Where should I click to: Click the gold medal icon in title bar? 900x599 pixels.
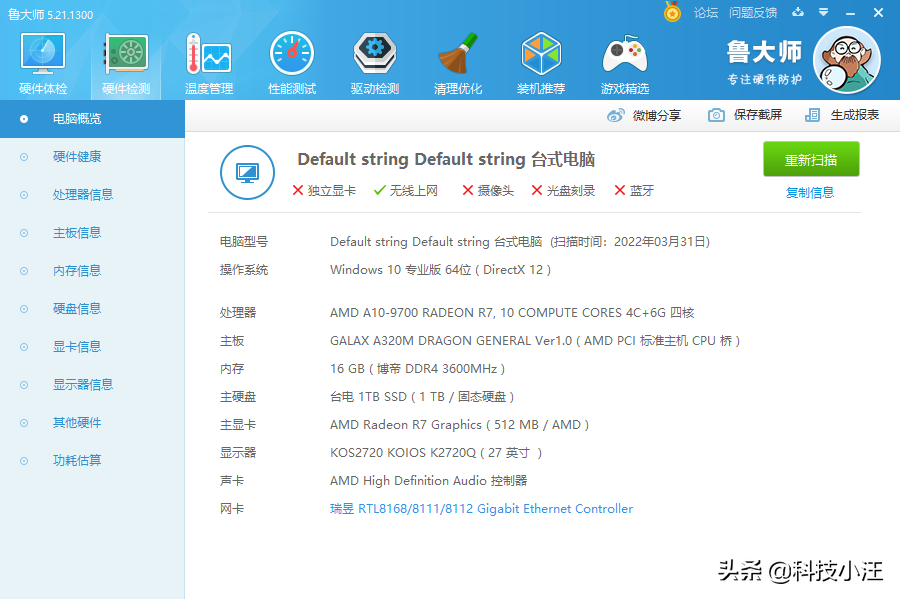[x=672, y=12]
